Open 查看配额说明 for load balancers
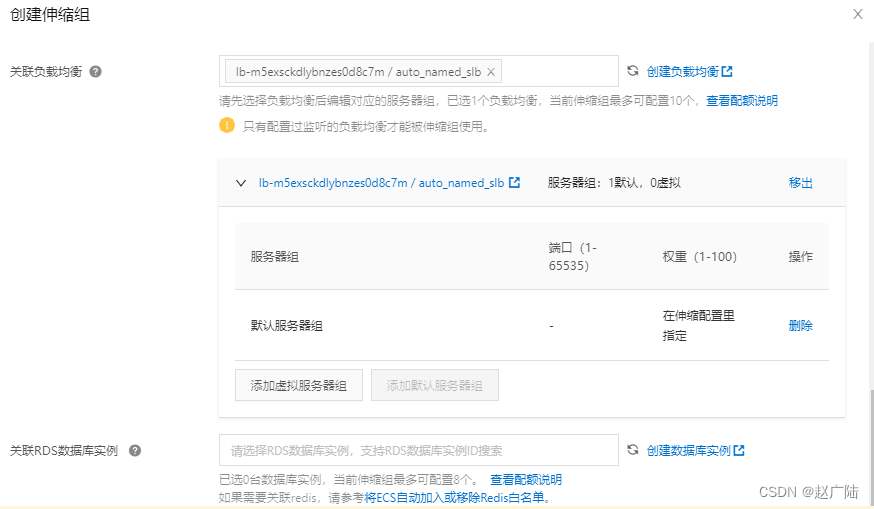Viewport: 874px width, 509px height. (x=742, y=100)
